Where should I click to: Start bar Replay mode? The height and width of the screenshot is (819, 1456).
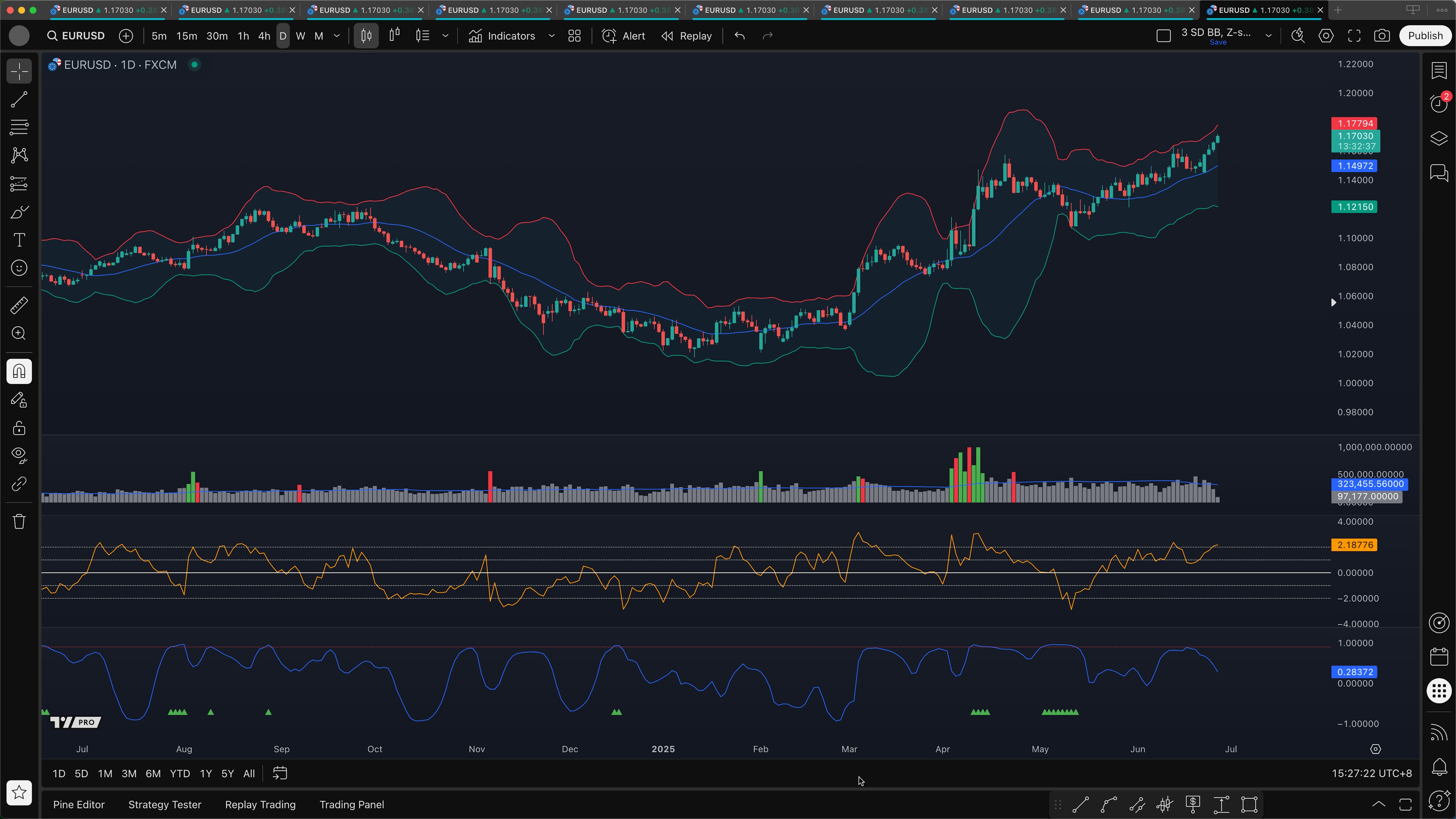[687, 36]
